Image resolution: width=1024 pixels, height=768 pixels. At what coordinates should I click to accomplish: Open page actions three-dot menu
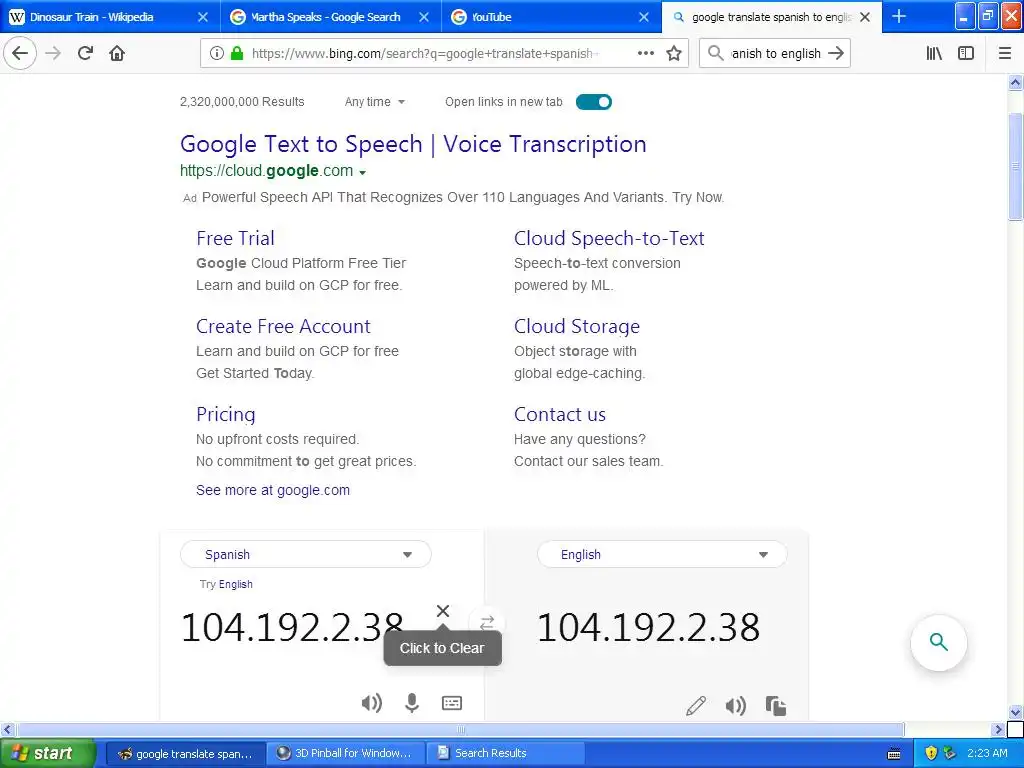point(646,53)
